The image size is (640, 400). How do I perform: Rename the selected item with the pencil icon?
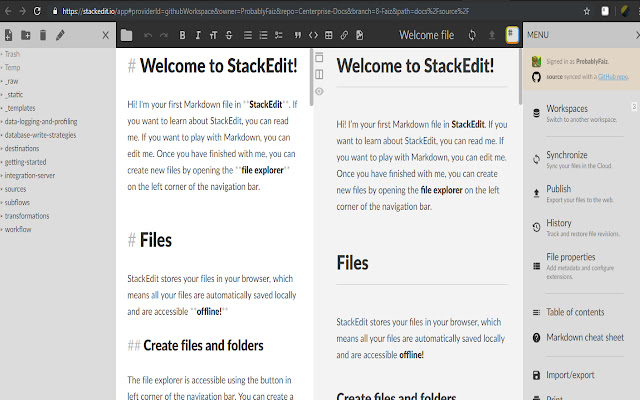60,35
